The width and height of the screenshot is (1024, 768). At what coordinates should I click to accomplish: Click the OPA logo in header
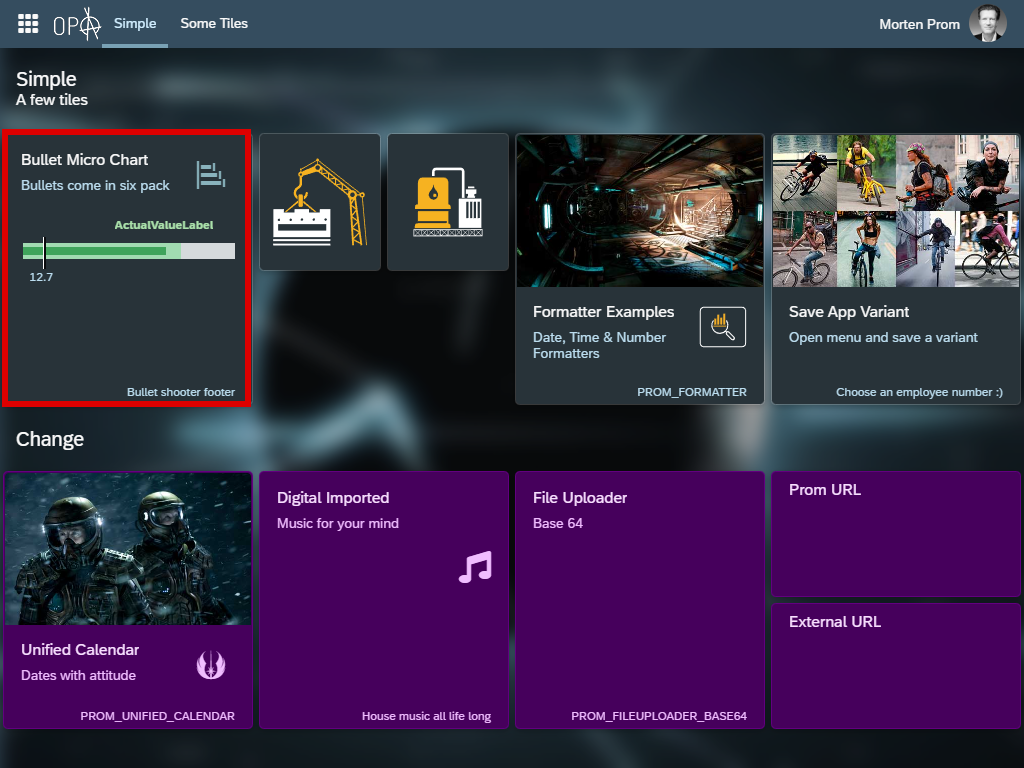coord(77,24)
